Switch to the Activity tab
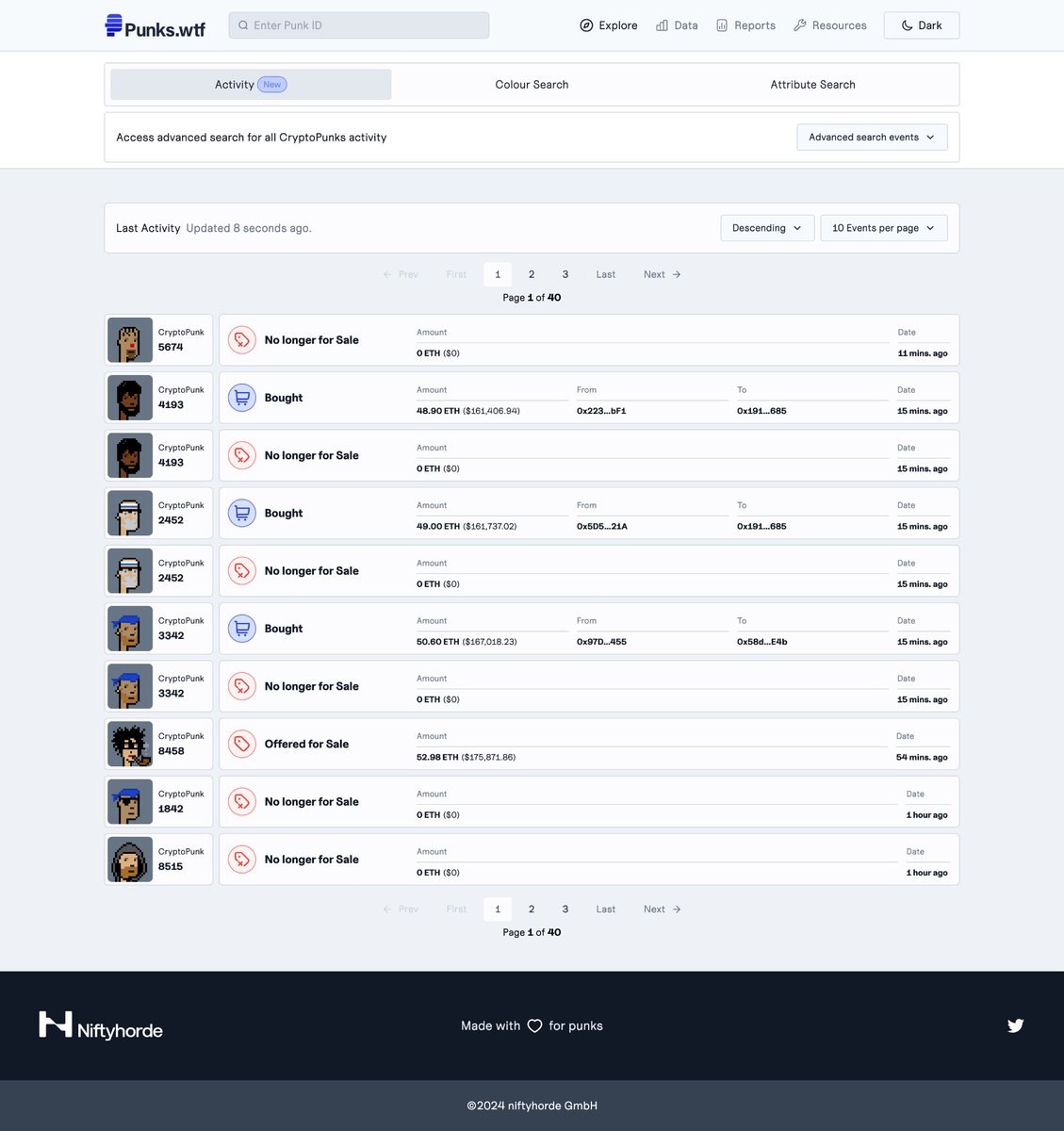 [x=251, y=84]
